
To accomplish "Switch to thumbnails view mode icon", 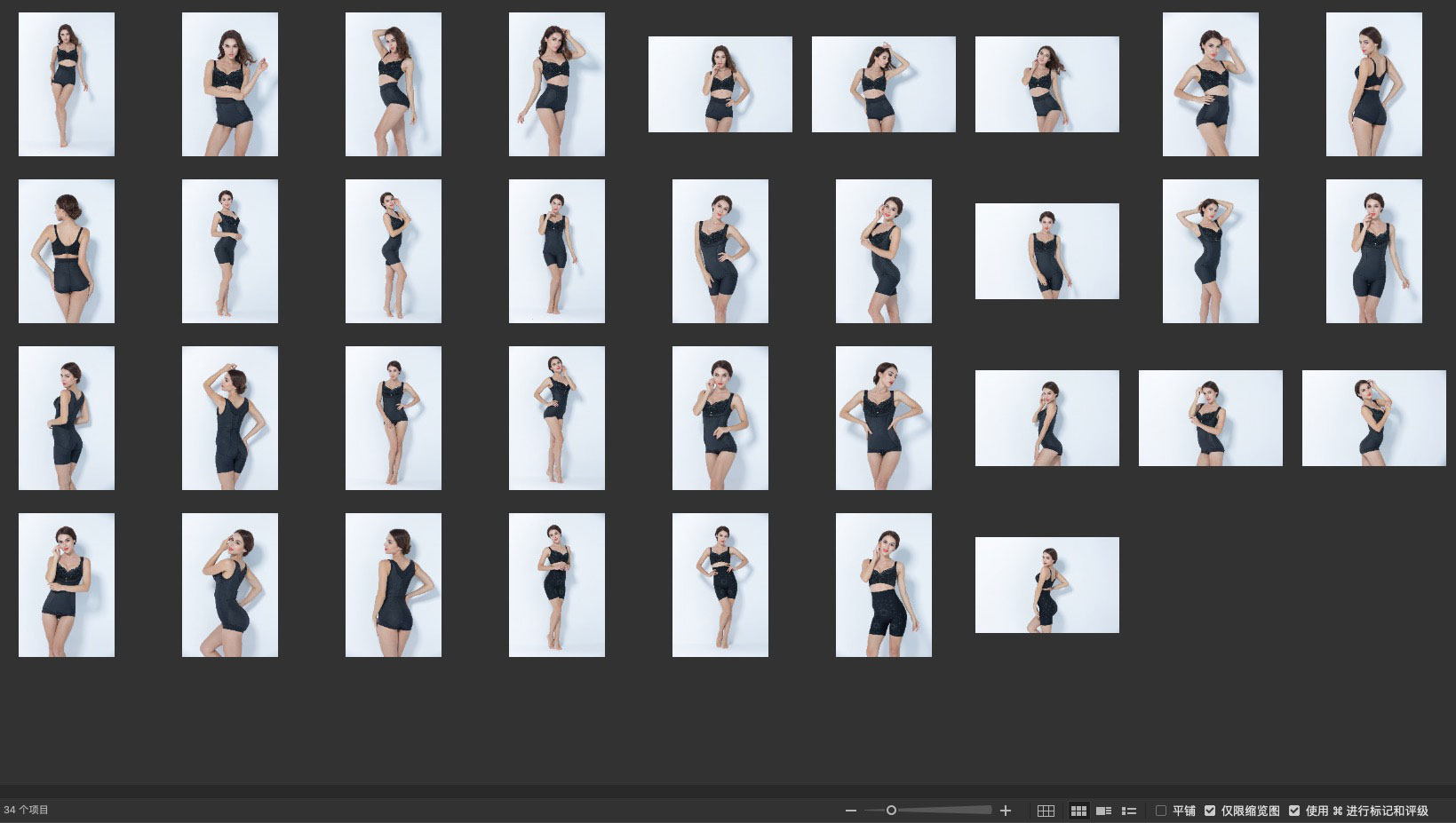I will coord(1078,811).
